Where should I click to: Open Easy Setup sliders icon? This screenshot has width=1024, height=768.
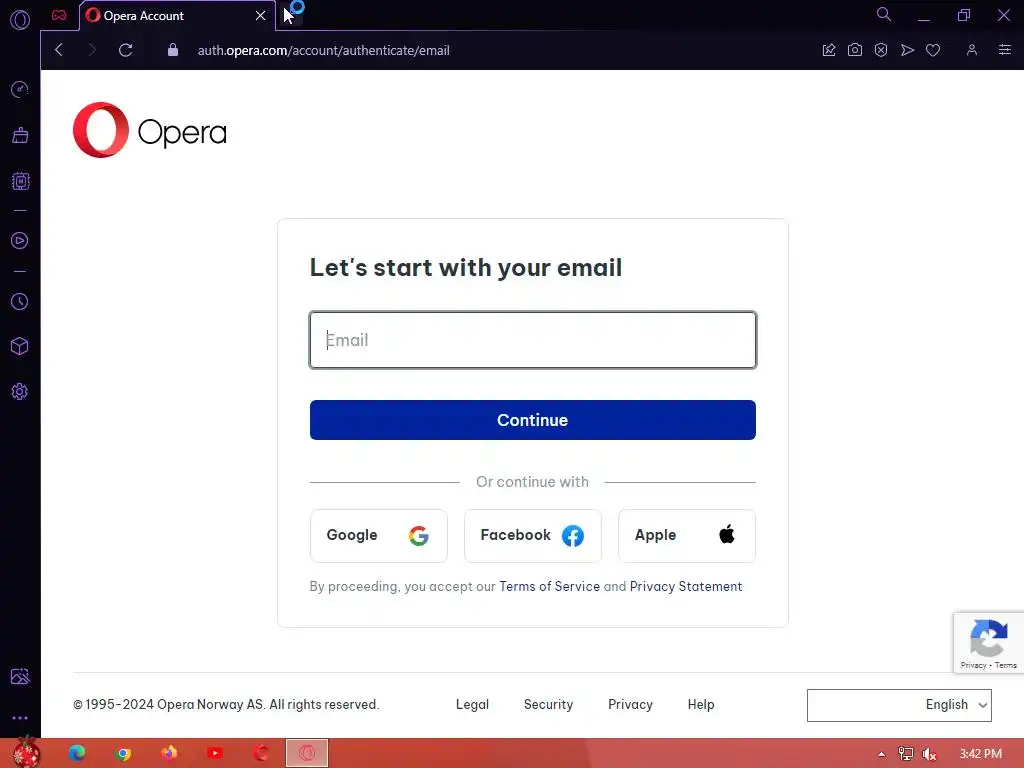[1004, 50]
